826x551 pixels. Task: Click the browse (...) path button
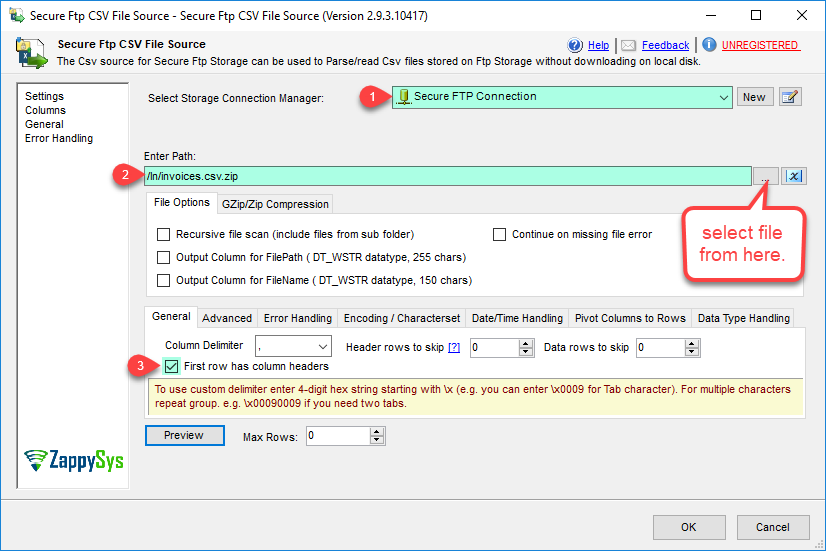tap(765, 176)
